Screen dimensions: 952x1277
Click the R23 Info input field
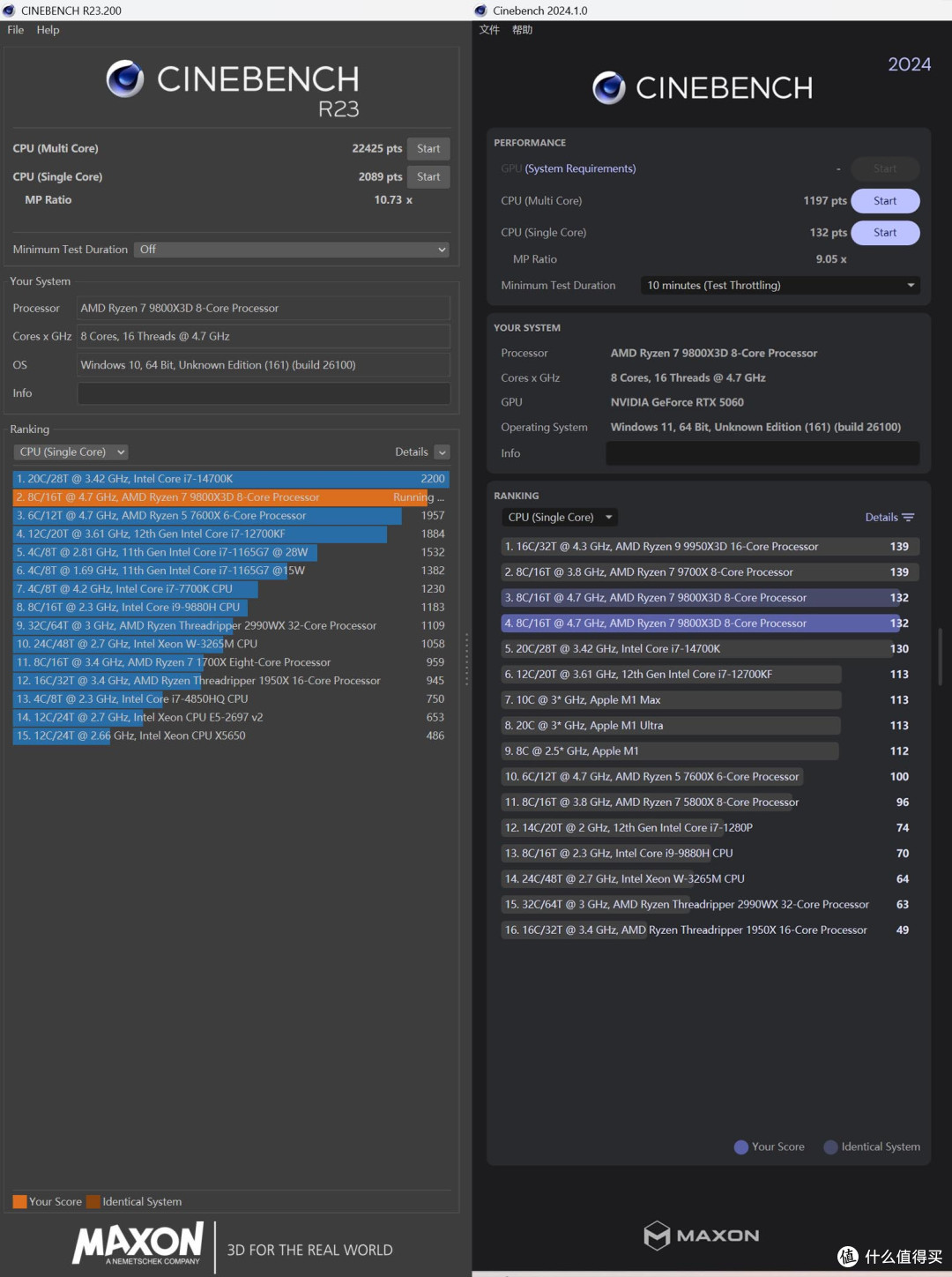(264, 393)
